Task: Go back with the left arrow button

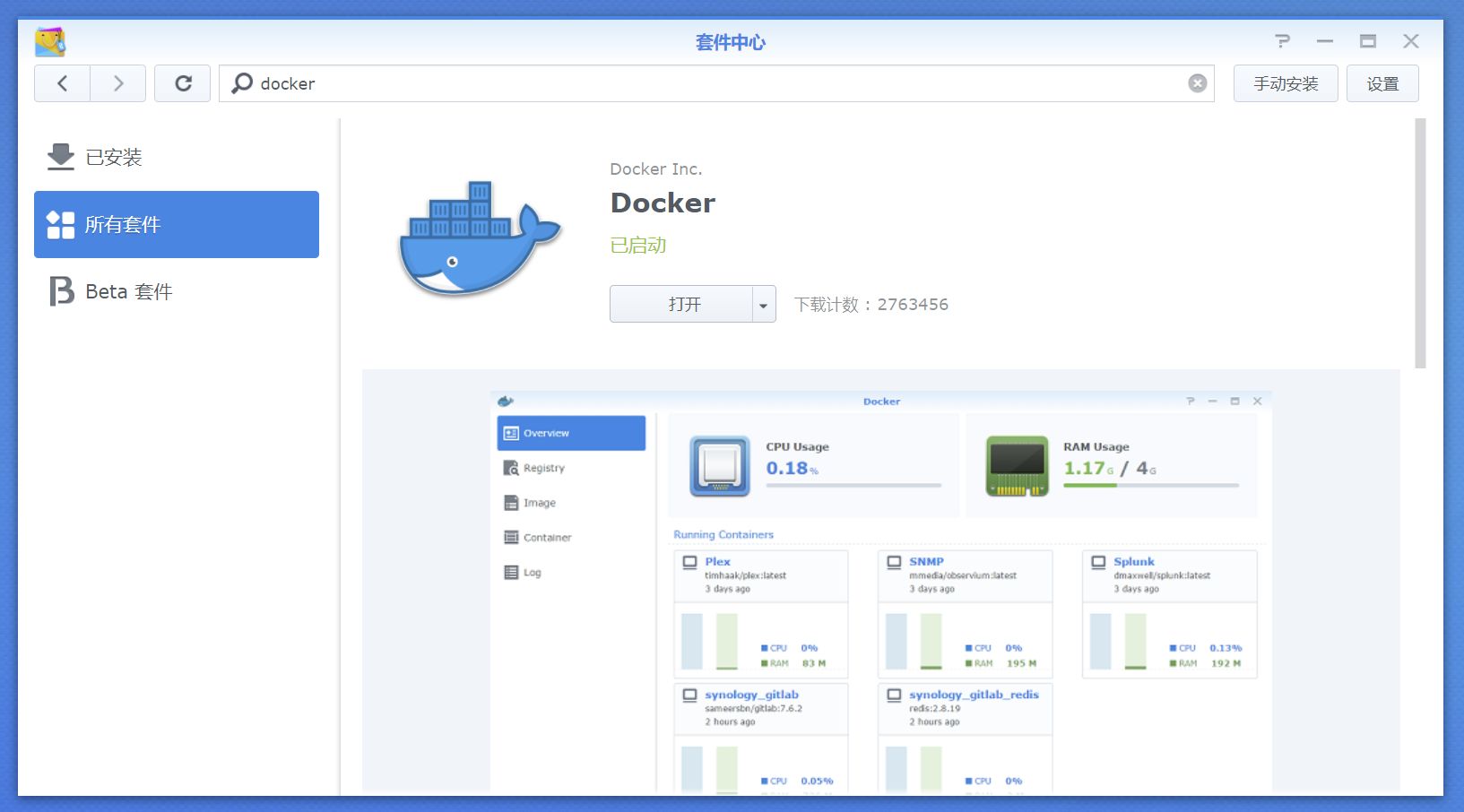Action: point(62,83)
